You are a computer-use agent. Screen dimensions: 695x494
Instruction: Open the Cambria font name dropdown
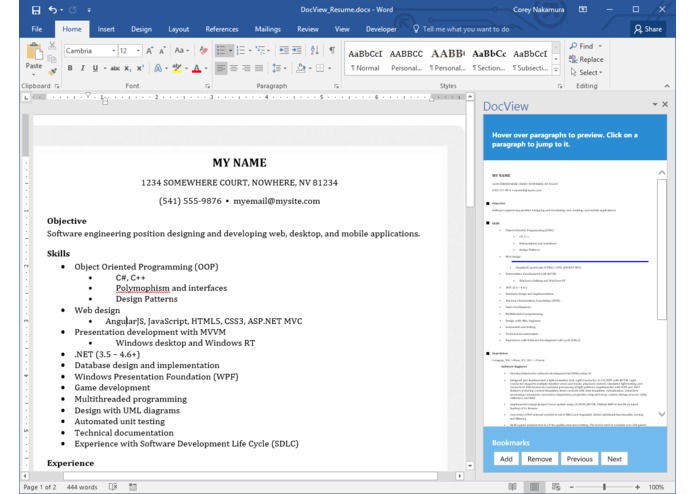click(114, 51)
